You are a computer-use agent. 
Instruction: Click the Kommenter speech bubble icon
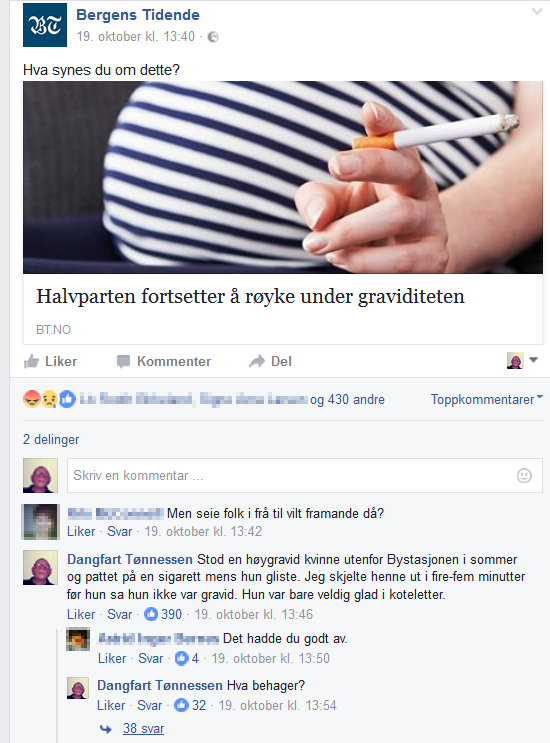(x=123, y=362)
